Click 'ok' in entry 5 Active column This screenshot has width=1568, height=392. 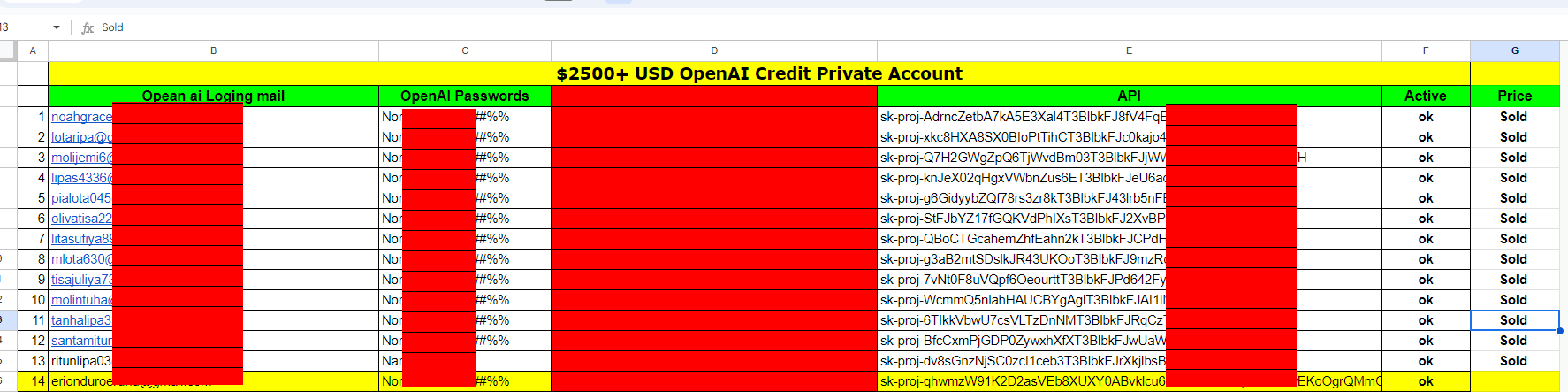pyautogui.click(x=1426, y=198)
